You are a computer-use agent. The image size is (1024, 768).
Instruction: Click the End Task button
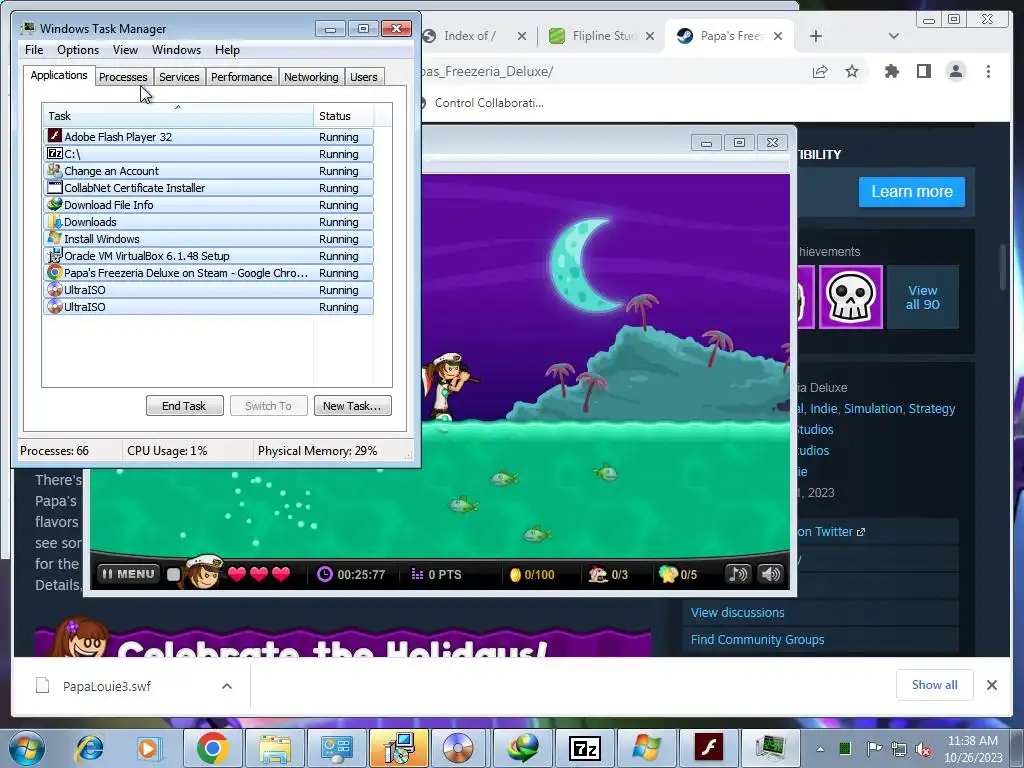click(x=184, y=406)
